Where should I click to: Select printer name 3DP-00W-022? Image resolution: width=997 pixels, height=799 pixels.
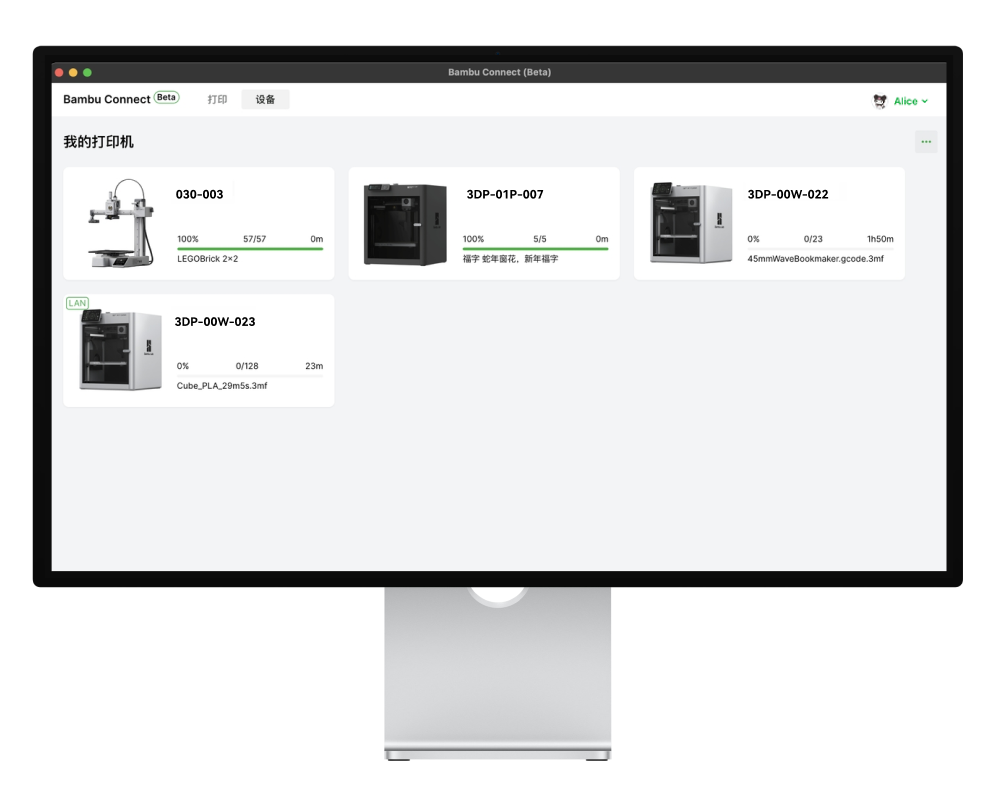788,195
